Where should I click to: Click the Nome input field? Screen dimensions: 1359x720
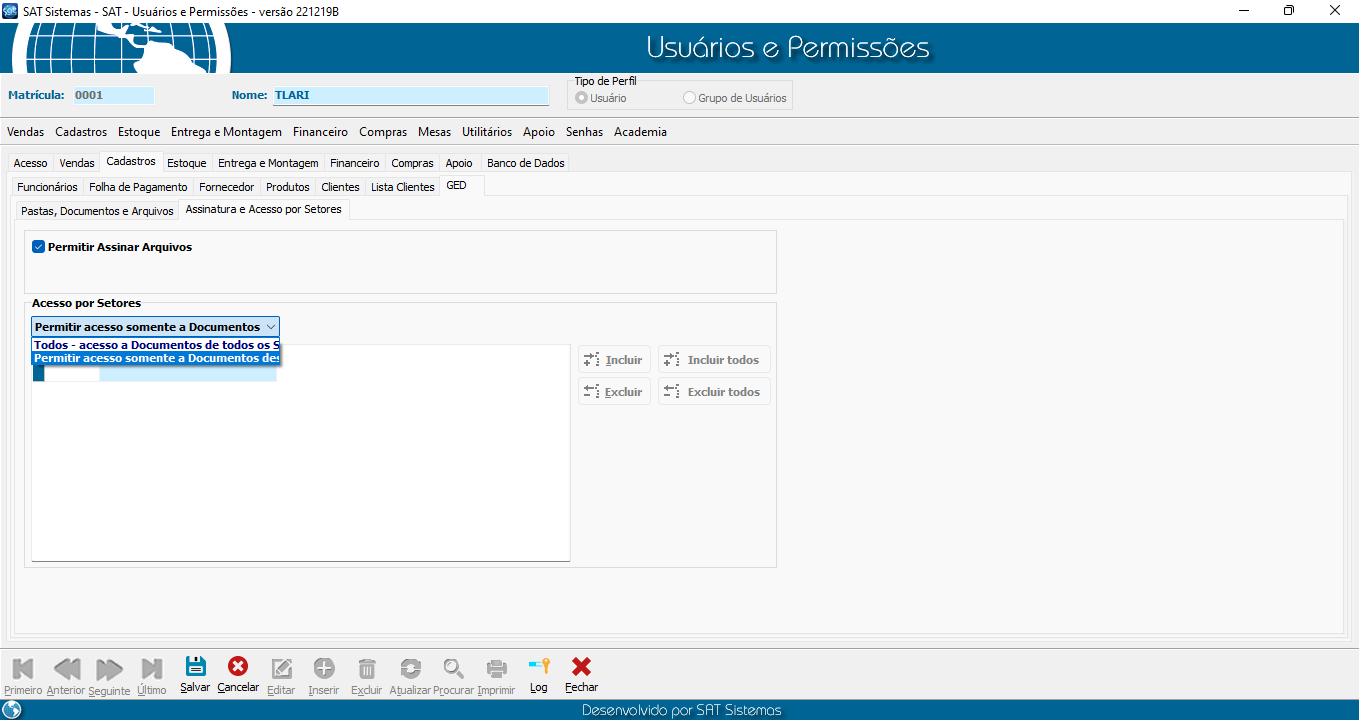tap(410, 96)
